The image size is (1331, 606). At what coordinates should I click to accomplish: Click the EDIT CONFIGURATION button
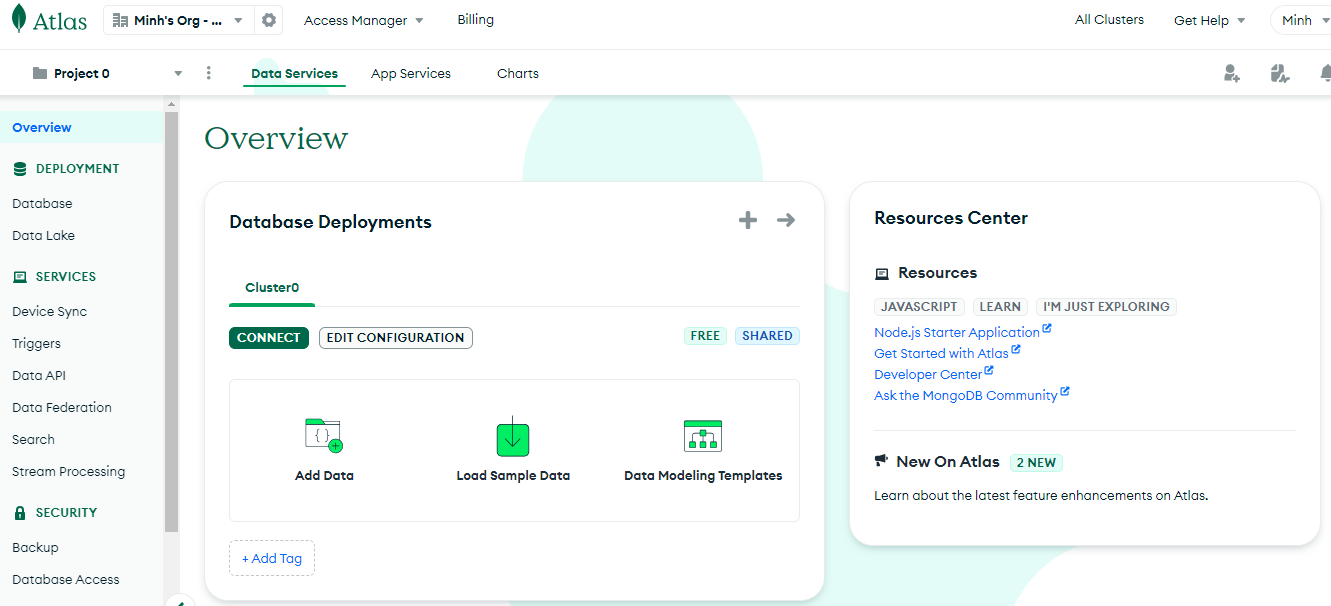click(396, 338)
